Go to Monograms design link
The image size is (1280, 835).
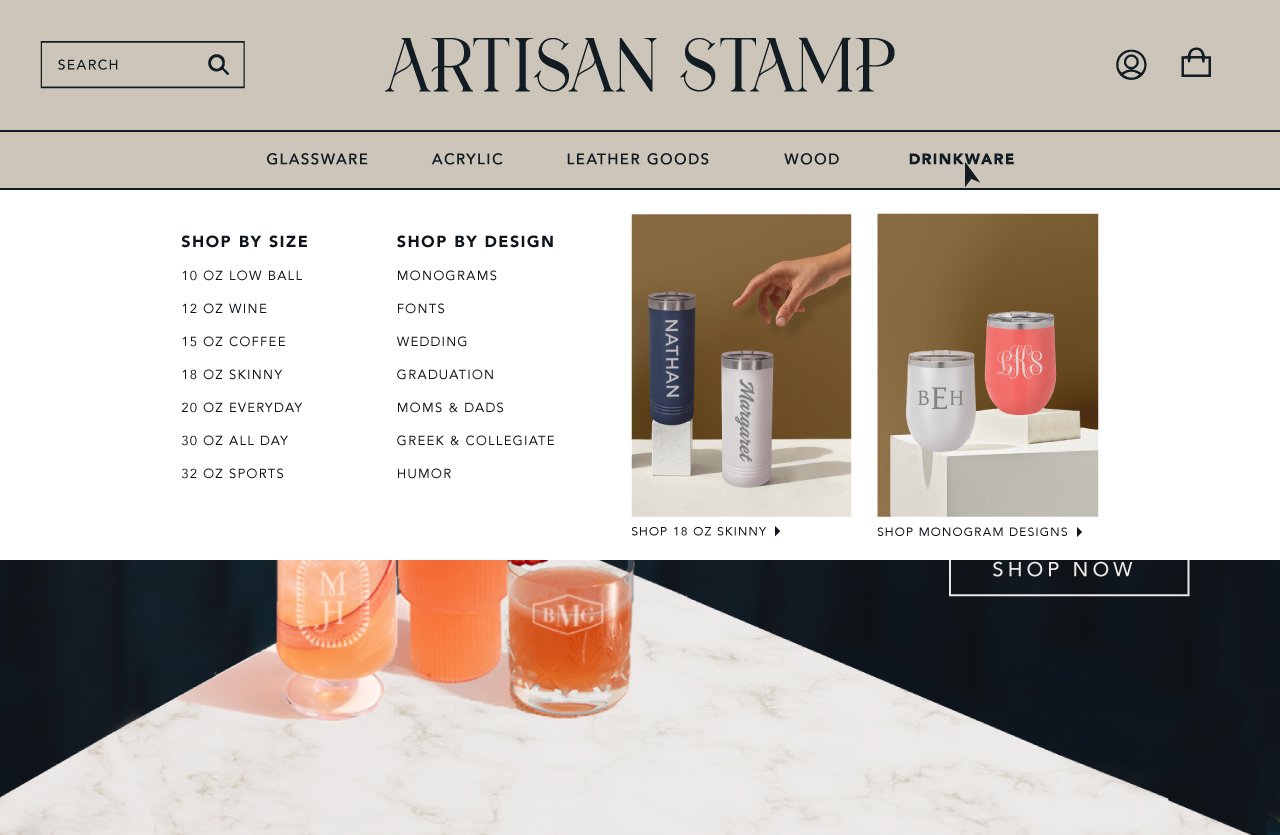pyautogui.click(x=447, y=276)
